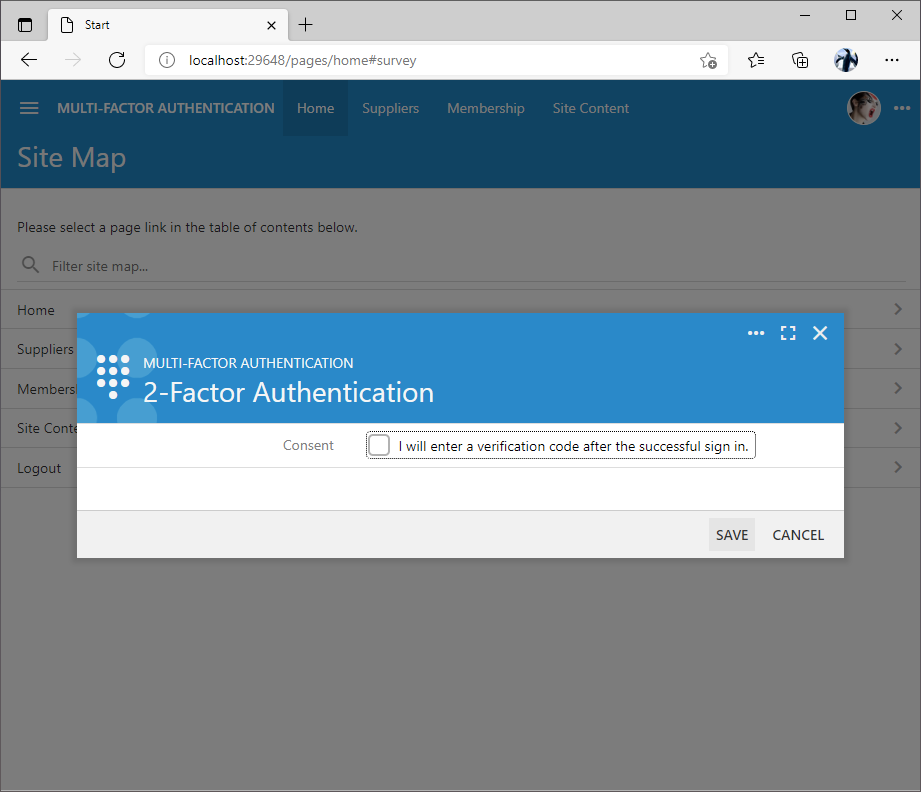Add page to favorites star-plus icon
This screenshot has height=792, width=921.
point(708,60)
